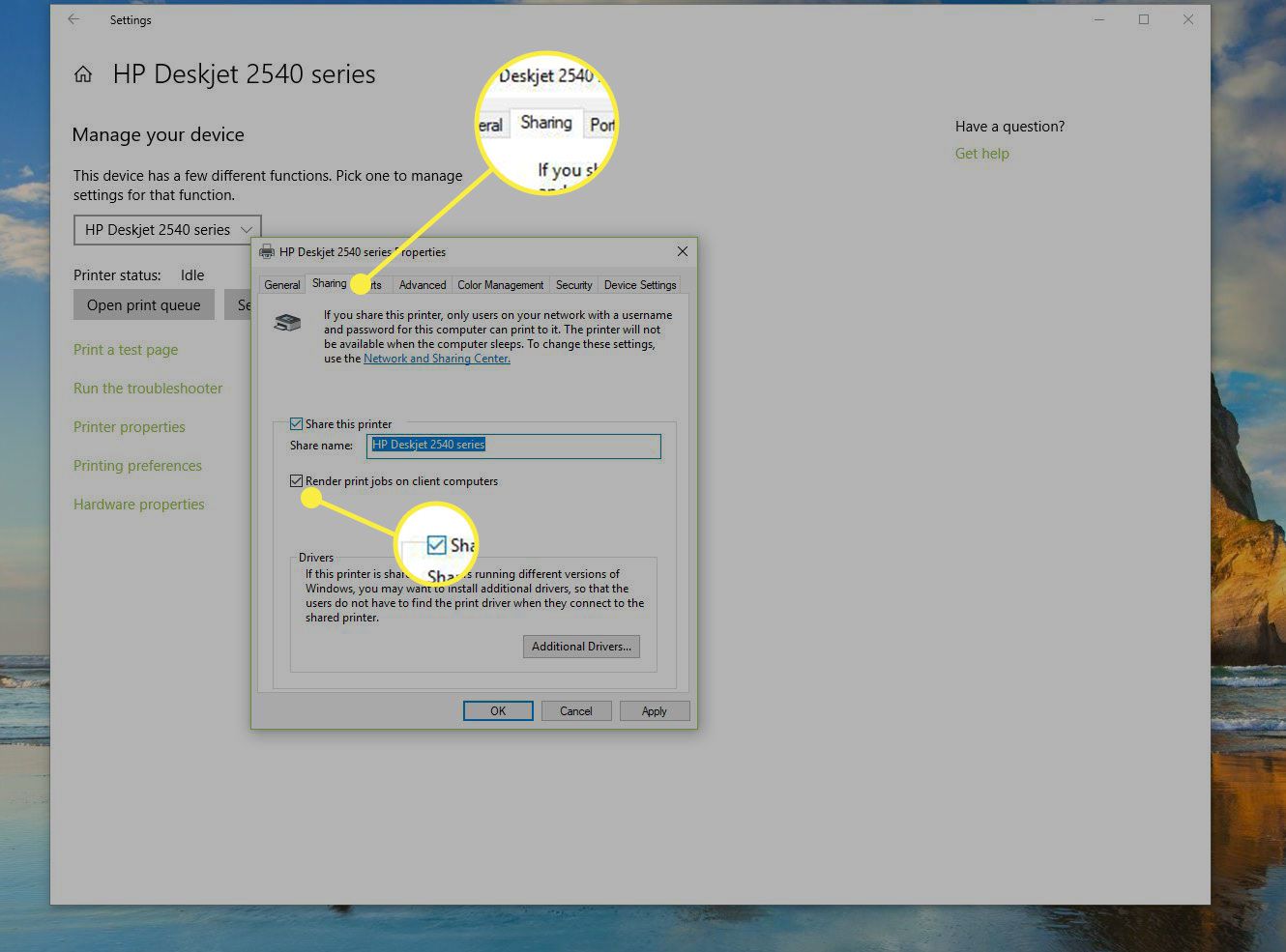Open the Security tab

pyautogui.click(x=573, y=285)
